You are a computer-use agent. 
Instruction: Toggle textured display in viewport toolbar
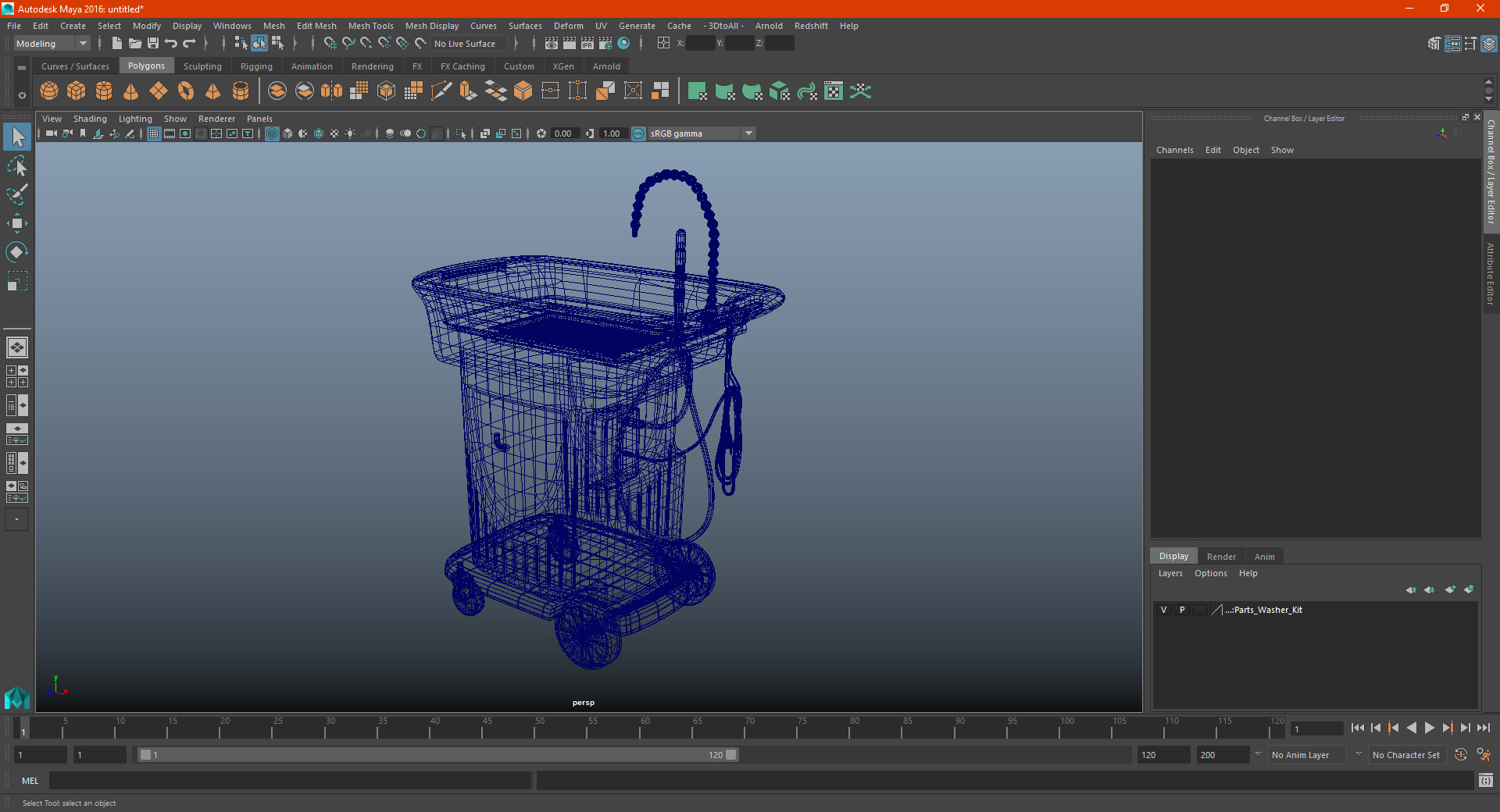tap(334, 134)
